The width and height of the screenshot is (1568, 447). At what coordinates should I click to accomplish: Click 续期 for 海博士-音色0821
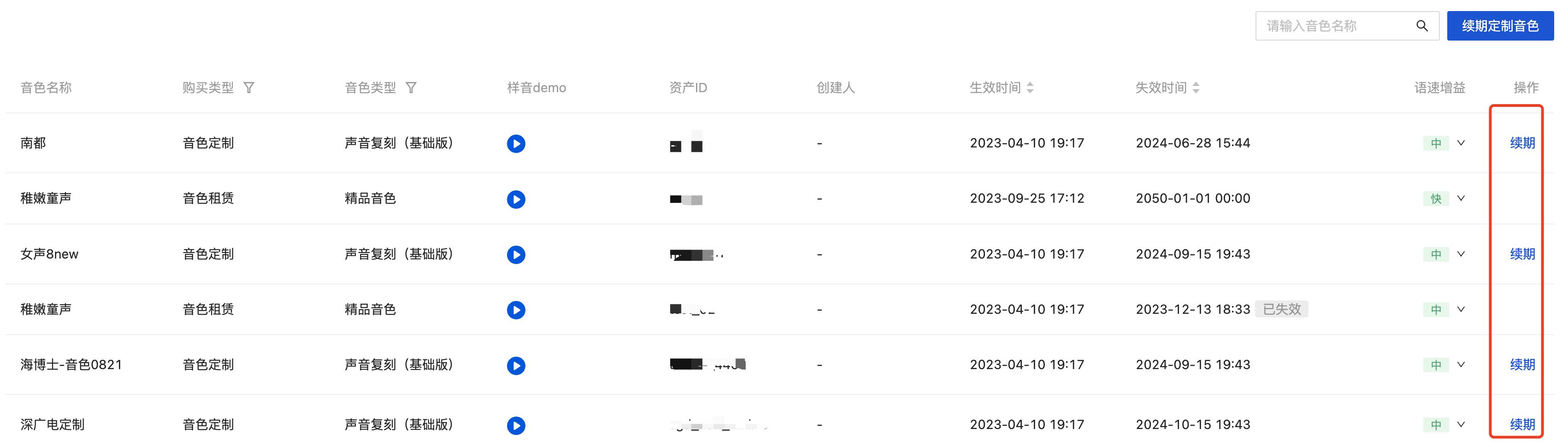click(x=1522, y=365)
